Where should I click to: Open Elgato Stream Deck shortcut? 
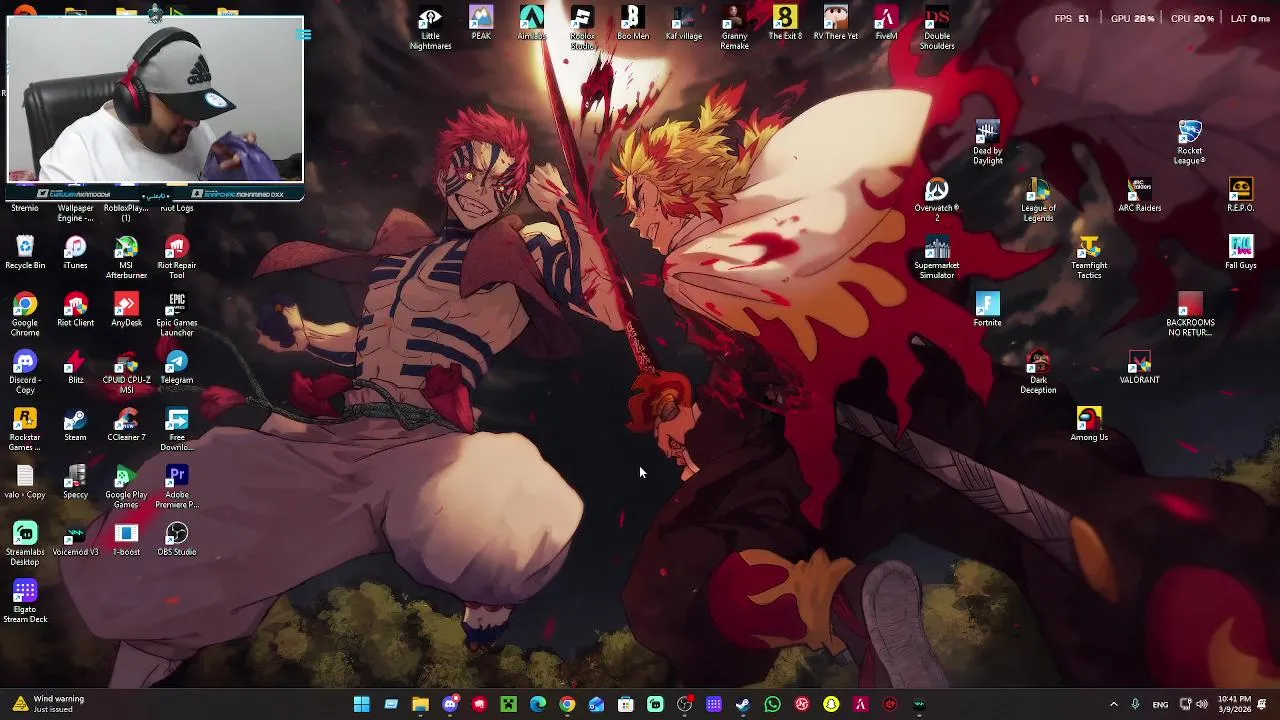25,601
